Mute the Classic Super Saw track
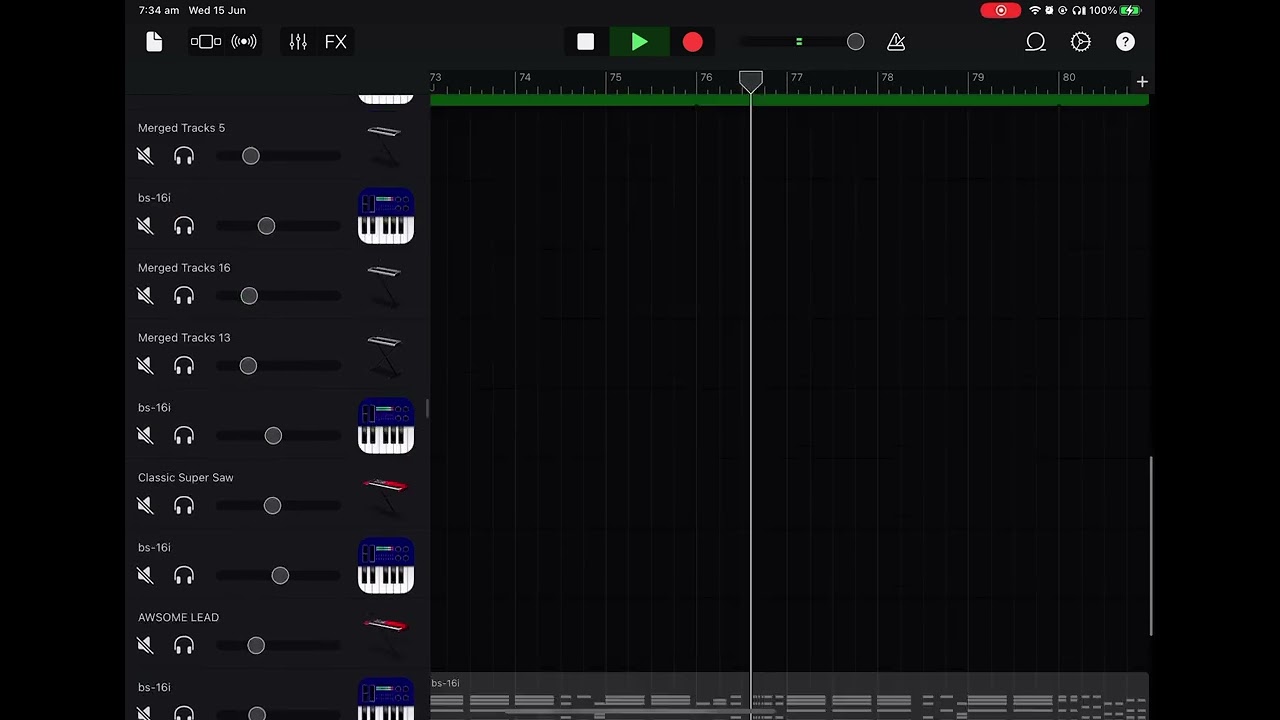This screenshot has height=720, width=1280. pos(146,506)
